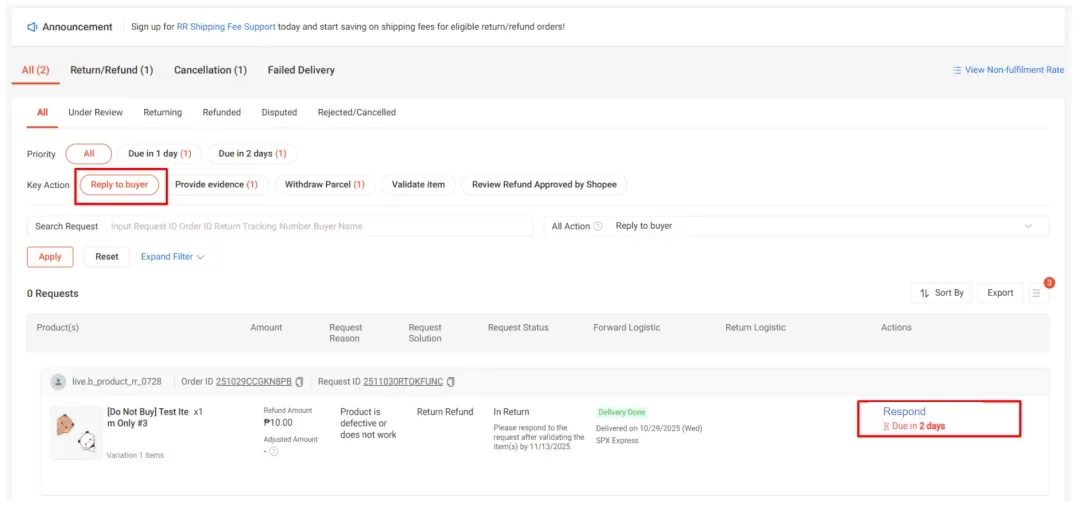The width and height of the screenshot is (1080, 515).
Task: Open the Sort By dropdown
Action: 941,293
